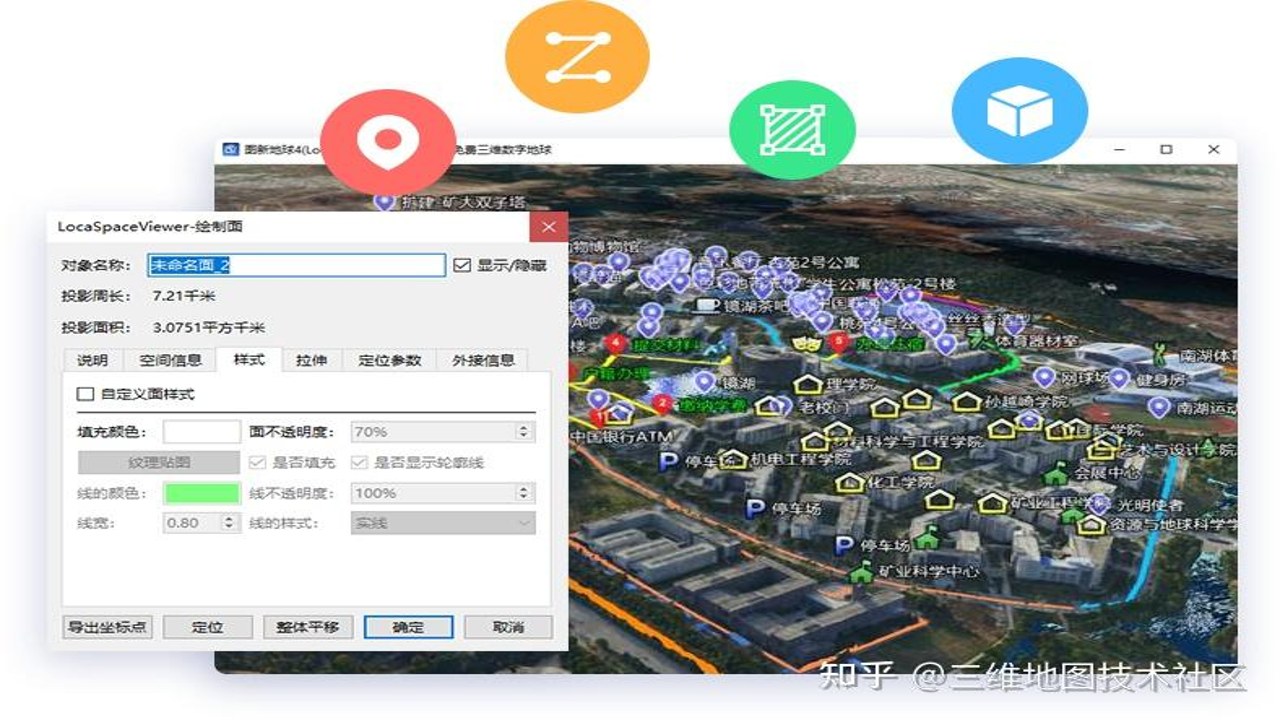Adjust the 线不透明度 spinner arrows
This screenshot has width=1280, height=720.
tap(523, 493)
